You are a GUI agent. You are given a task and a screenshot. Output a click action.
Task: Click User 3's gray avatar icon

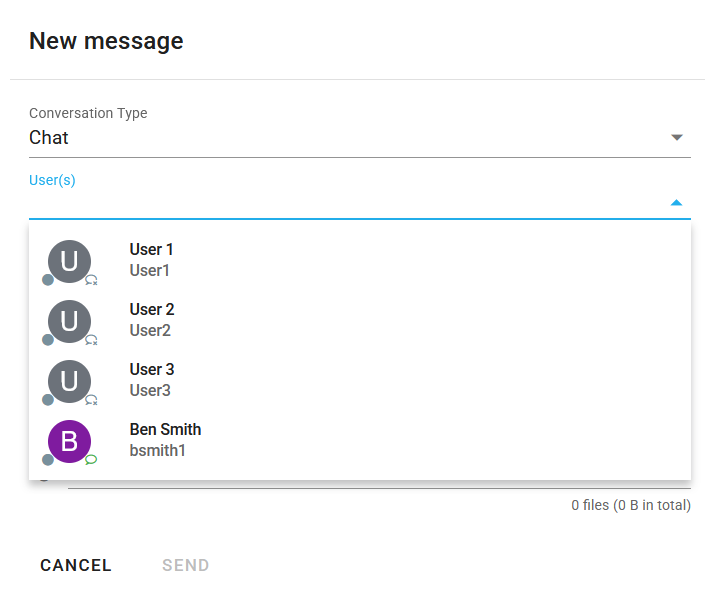pos(69,381)
